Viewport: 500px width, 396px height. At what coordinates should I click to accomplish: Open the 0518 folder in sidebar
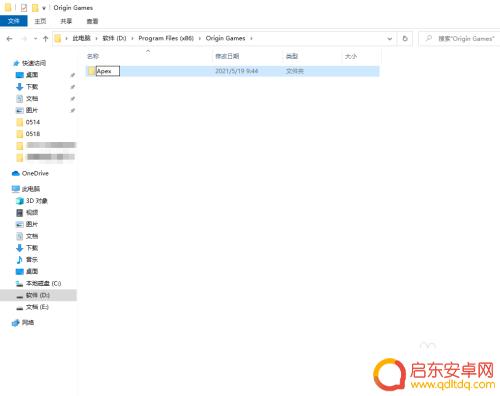tap(33, 134)
